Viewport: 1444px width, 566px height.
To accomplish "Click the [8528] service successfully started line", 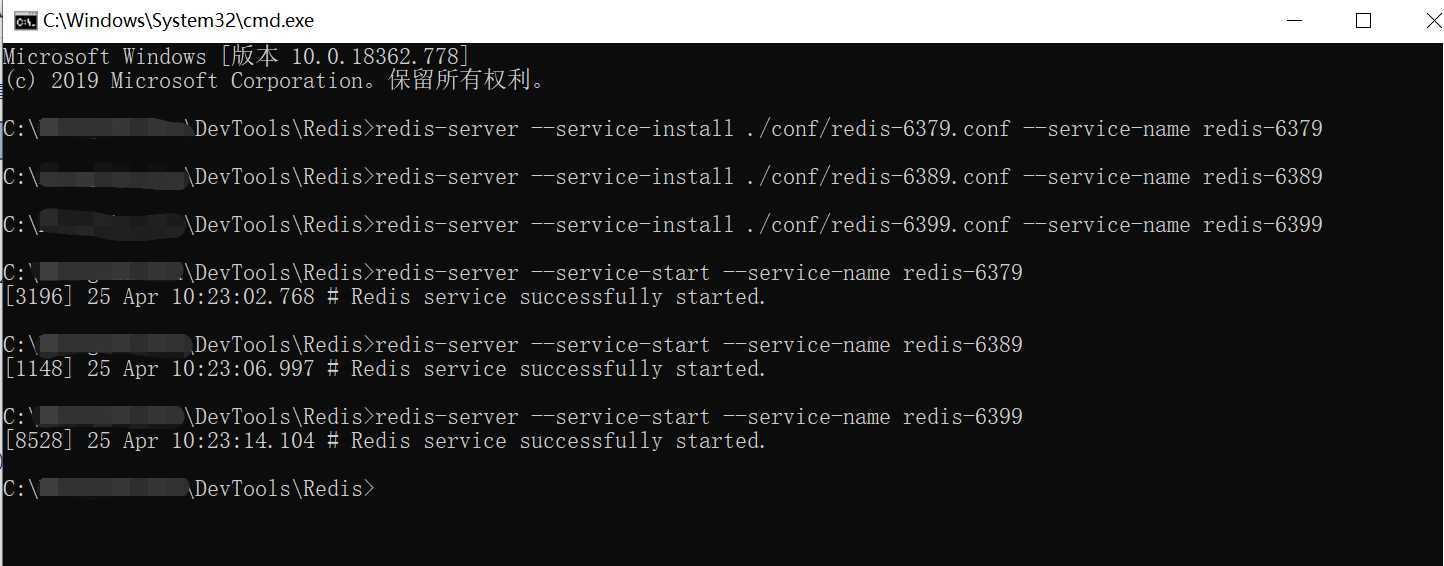I will pyautogui.click(x=385, y=441).
